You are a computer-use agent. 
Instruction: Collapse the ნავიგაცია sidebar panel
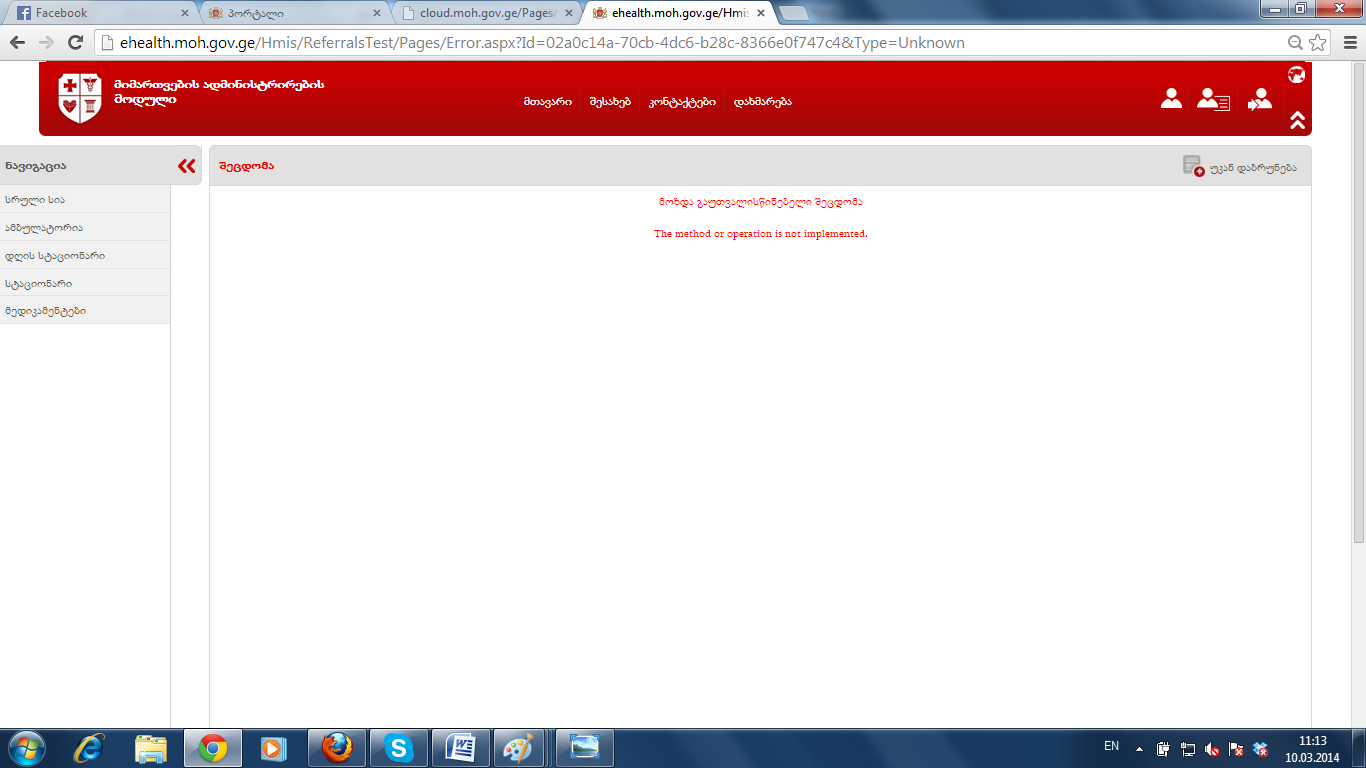coord(186,166)
